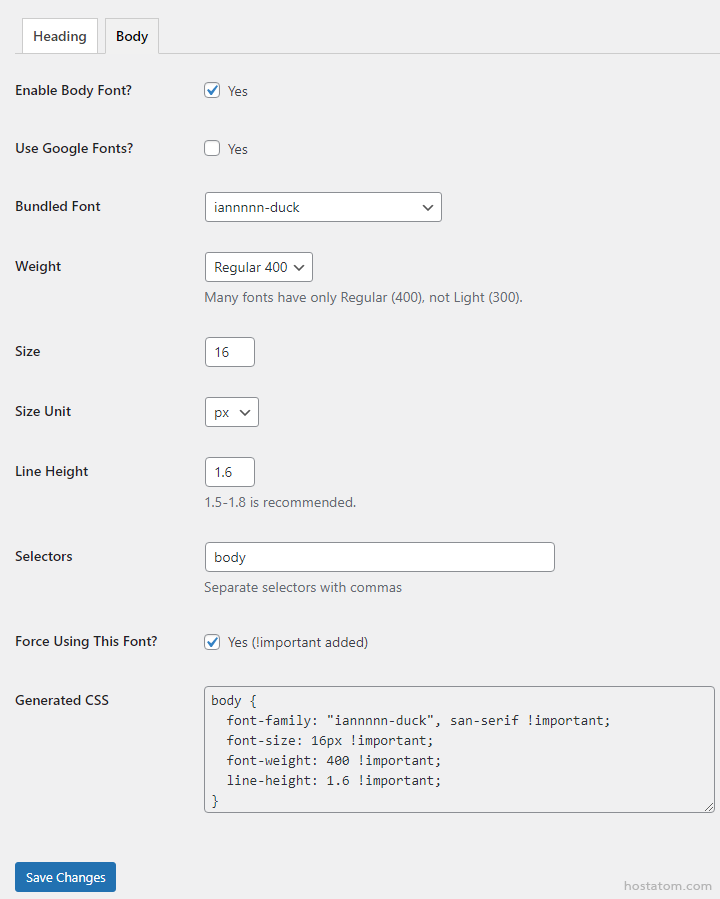Click the "Enable Body Font?" label
The width and height of the screenshot is (720, 899).
coord(73,91)
